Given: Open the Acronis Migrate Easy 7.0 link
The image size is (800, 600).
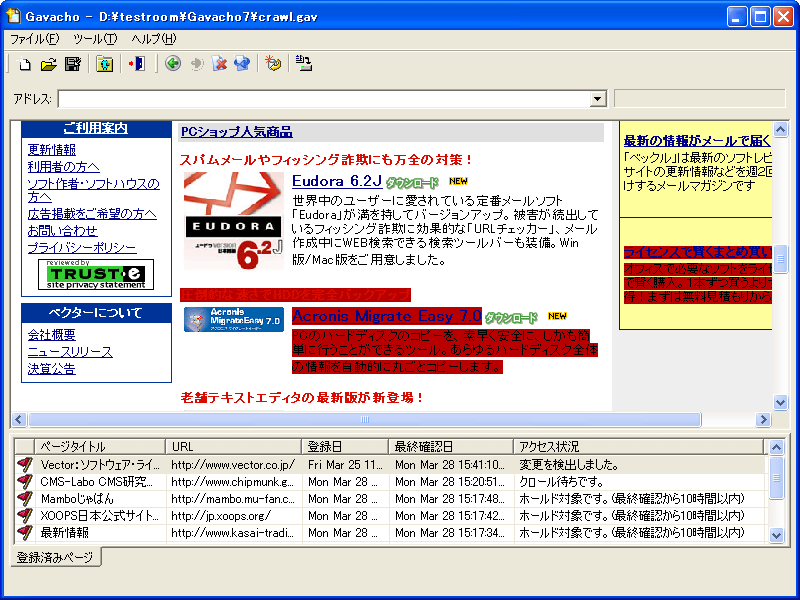Looking at the screenshot, I should click(x=387, y=316).
